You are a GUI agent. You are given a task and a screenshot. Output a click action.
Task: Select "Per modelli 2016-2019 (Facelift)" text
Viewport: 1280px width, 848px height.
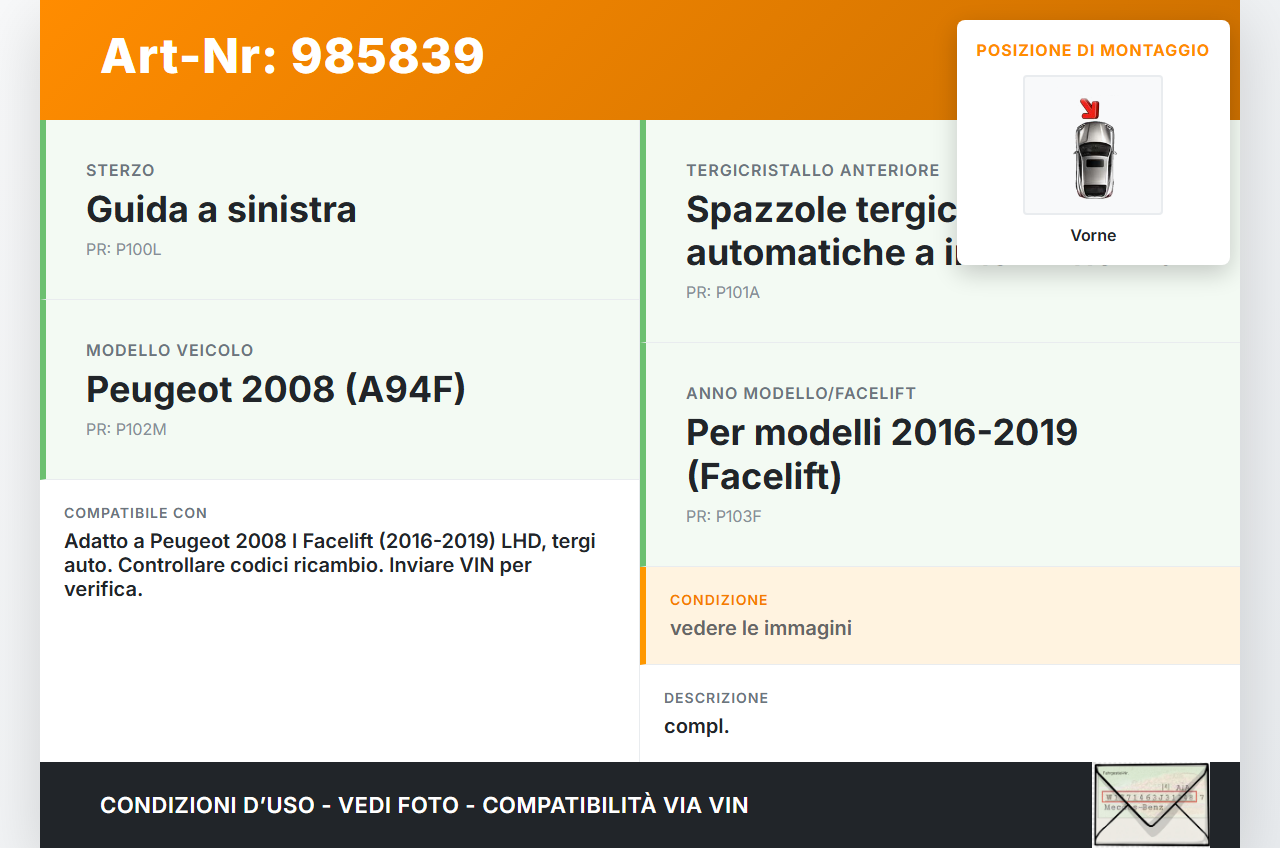[881, 454]
